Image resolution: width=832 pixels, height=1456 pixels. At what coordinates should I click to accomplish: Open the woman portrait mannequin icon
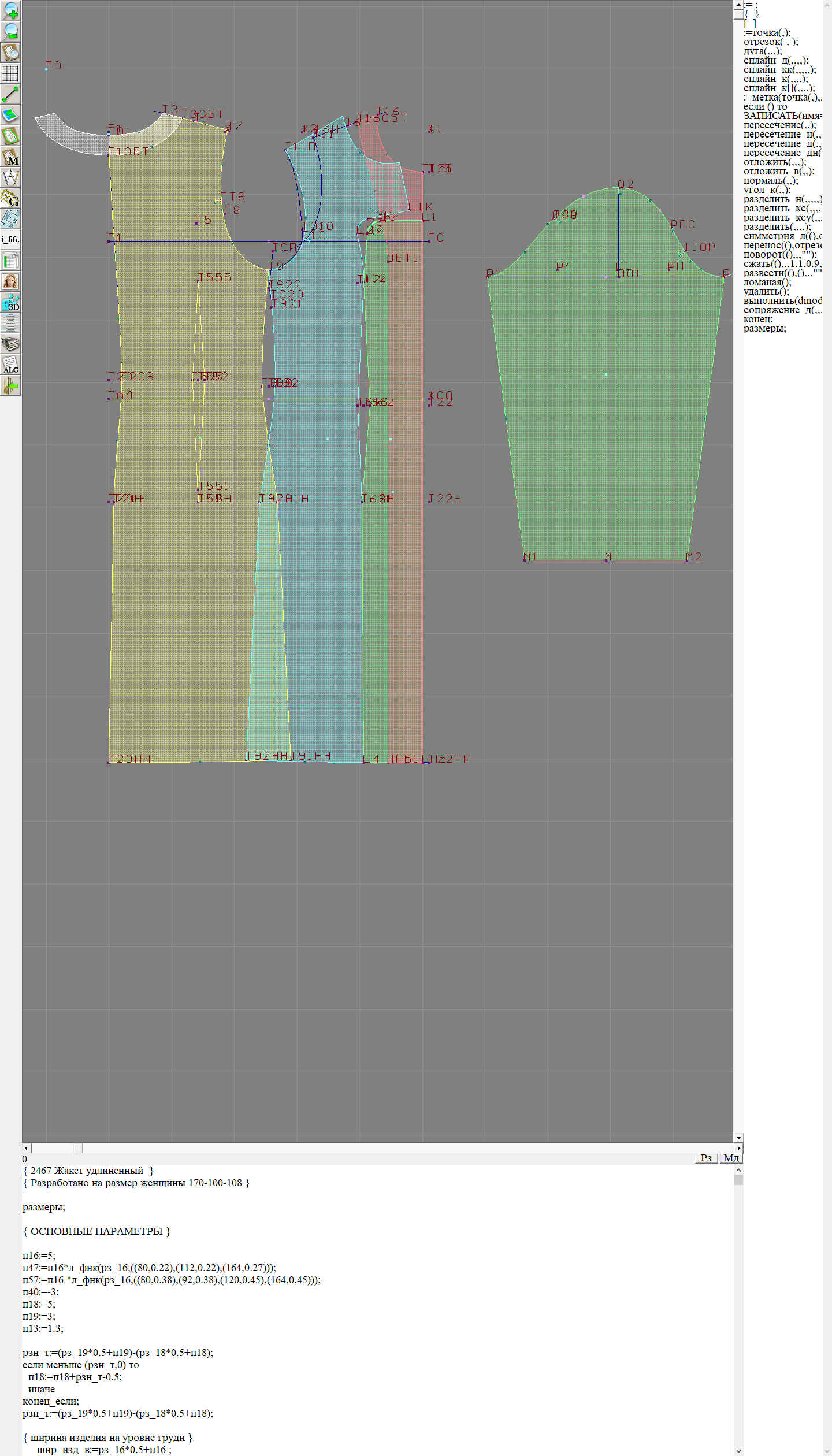(10, 281)
